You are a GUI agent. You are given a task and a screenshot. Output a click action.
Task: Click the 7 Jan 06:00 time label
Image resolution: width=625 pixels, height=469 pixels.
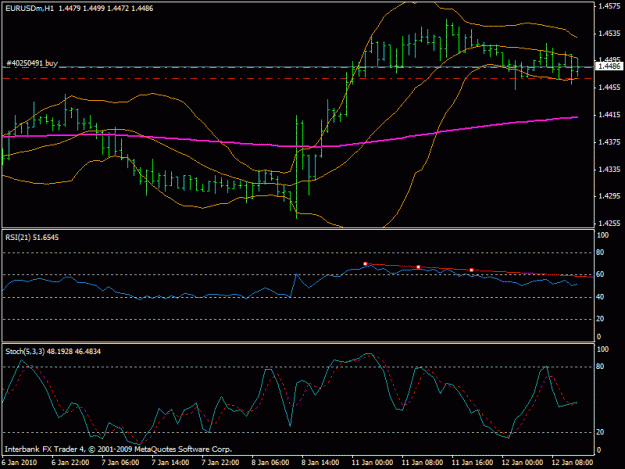coord(120,463)
